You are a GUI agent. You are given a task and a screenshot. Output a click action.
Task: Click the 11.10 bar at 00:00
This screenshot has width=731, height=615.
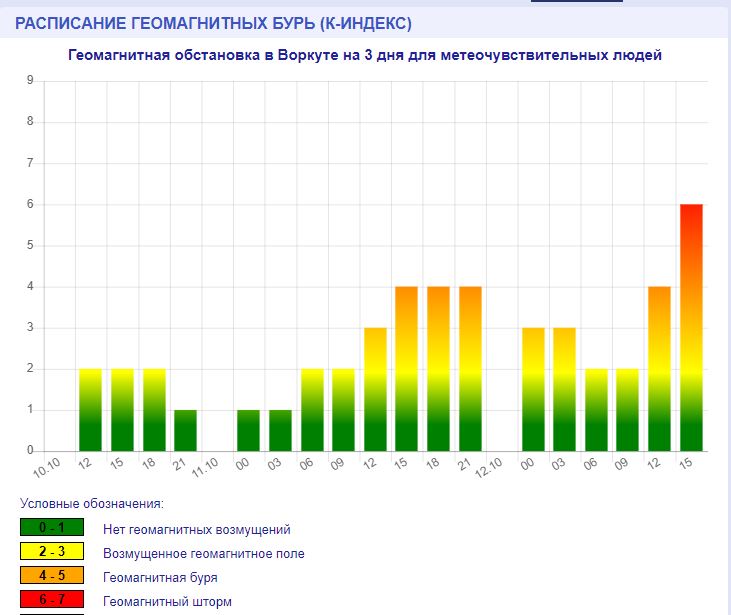[x=248, y=430]
